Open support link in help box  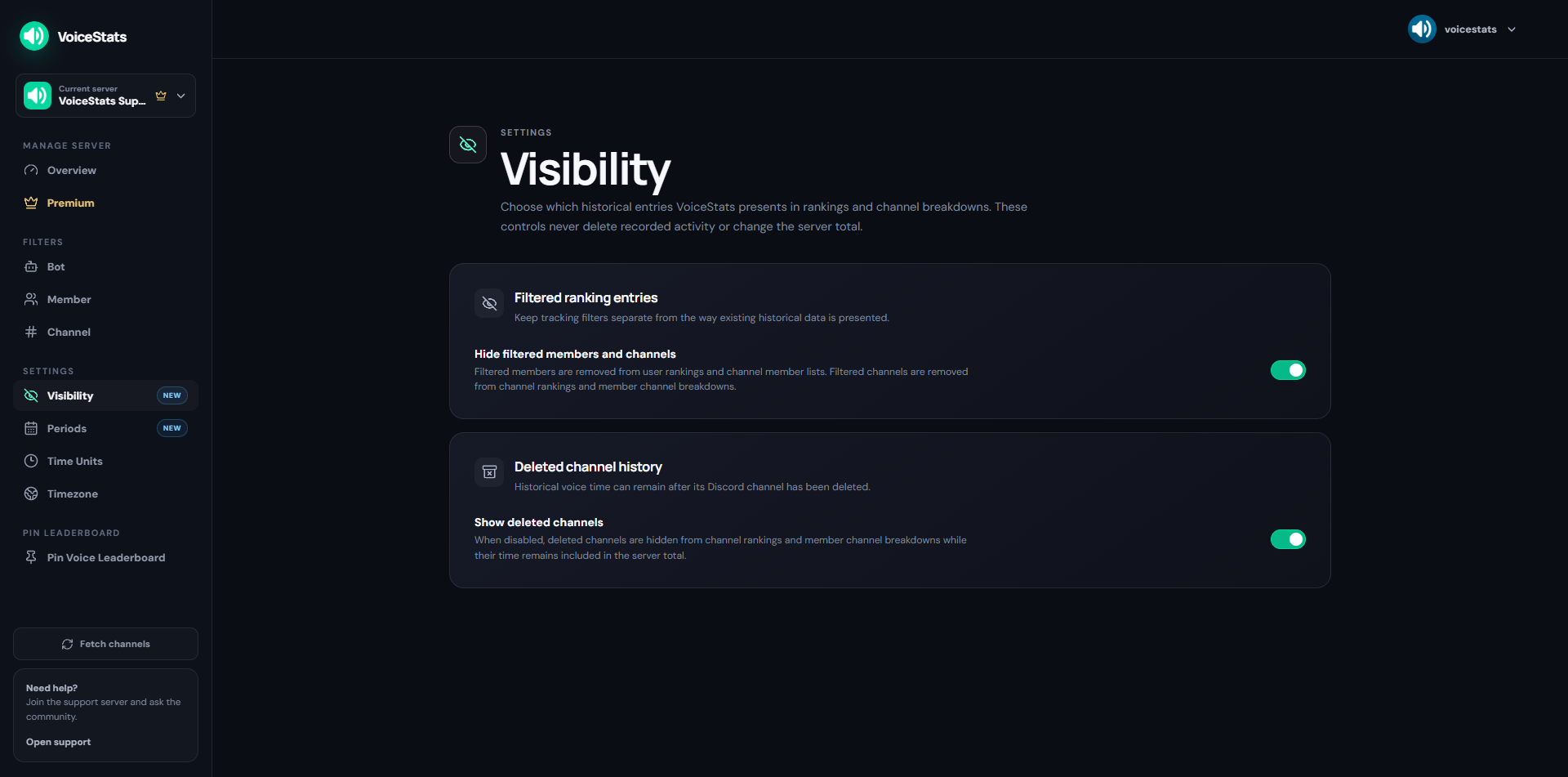coord(58,742)
